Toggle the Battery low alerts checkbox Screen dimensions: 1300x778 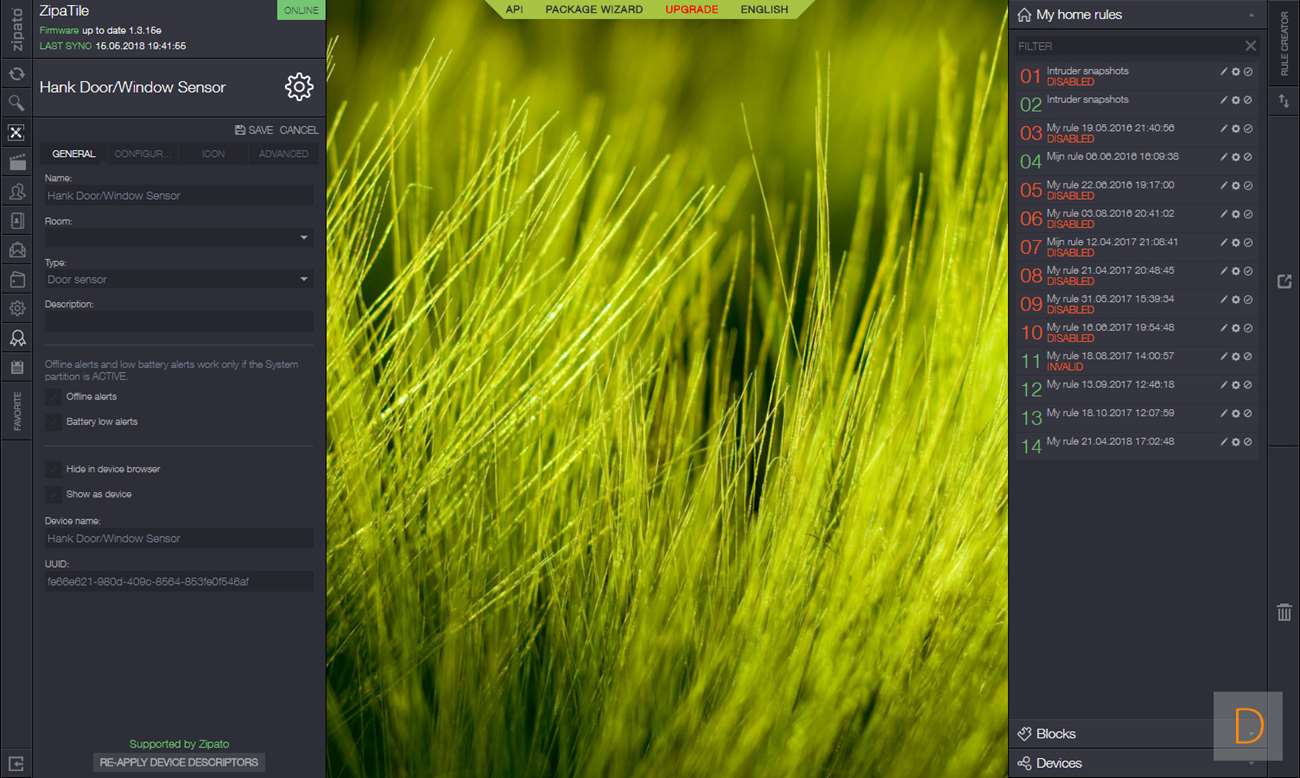coord(53,422)
